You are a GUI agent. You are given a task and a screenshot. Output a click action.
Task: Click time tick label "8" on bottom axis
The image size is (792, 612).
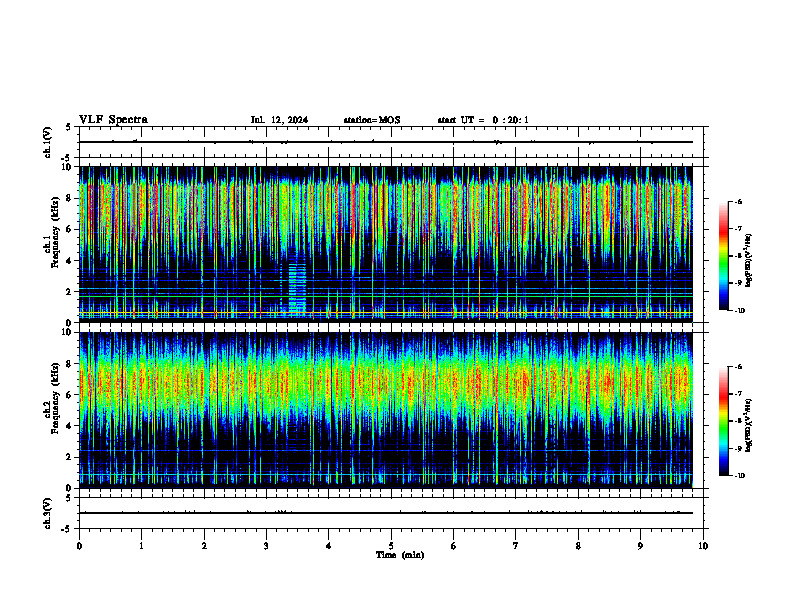click(578, 546)
